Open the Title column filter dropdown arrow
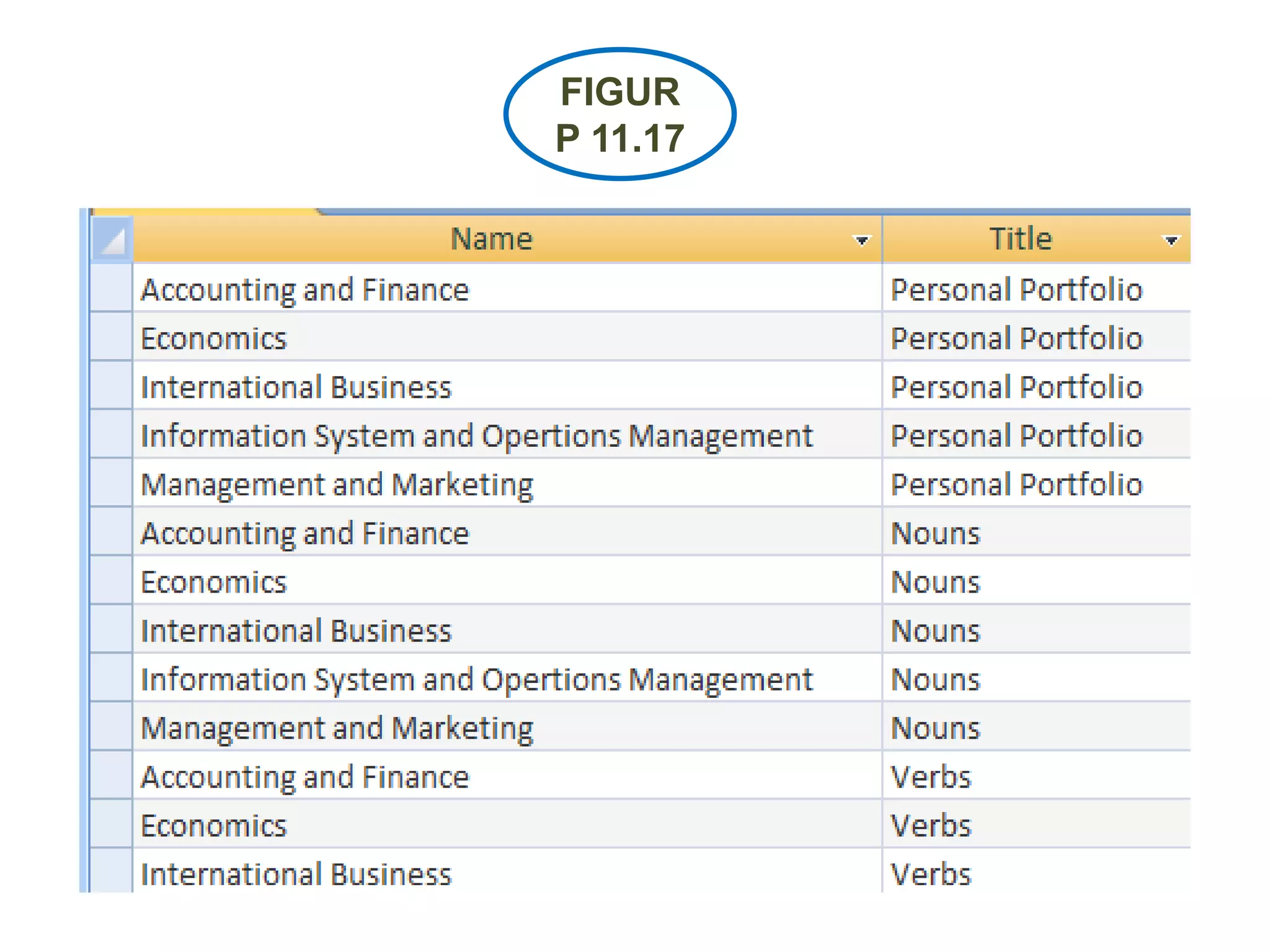This screenshot has width=1270, height=952. point(1171,240)
